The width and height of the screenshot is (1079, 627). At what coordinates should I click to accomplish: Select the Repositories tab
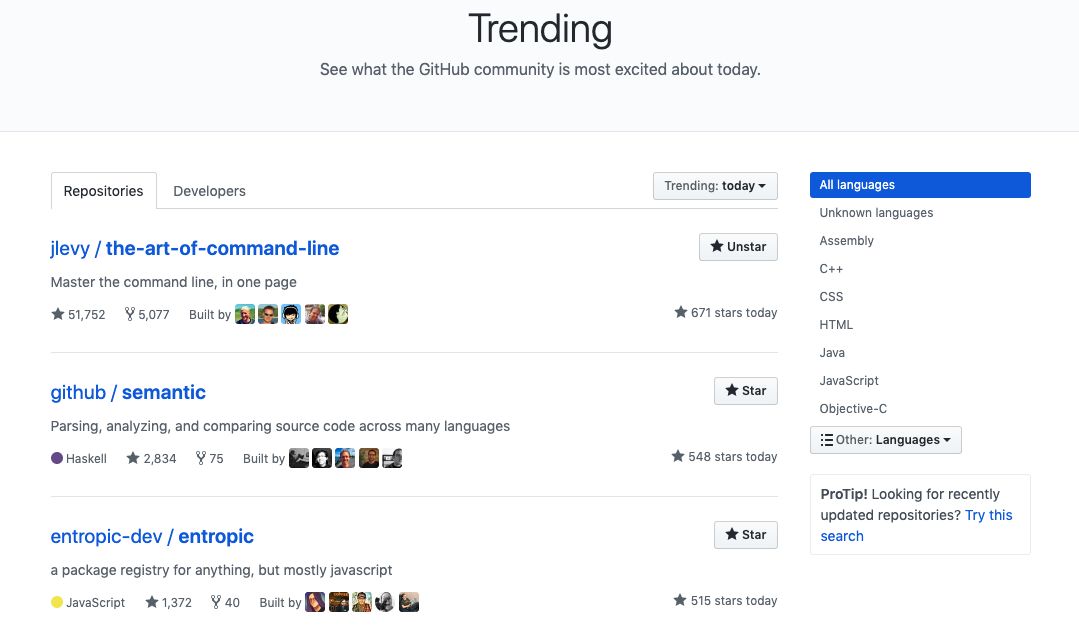(103, 191)
